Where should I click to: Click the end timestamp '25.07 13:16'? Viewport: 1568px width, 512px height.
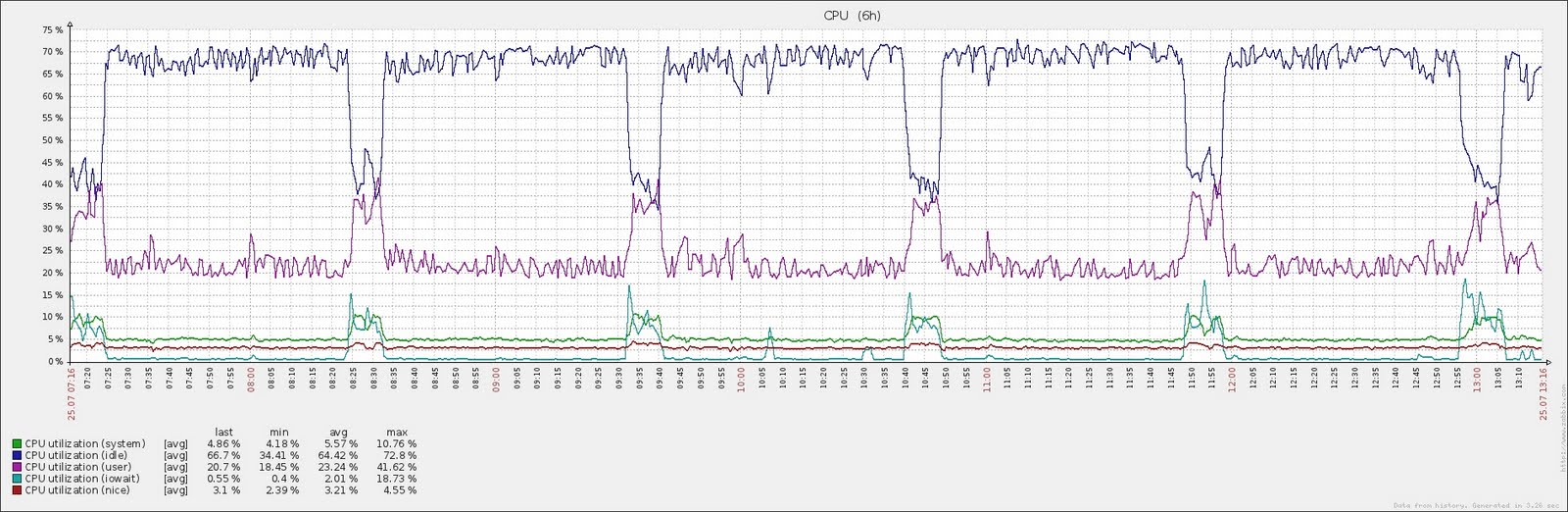[x=1543, y=393]
